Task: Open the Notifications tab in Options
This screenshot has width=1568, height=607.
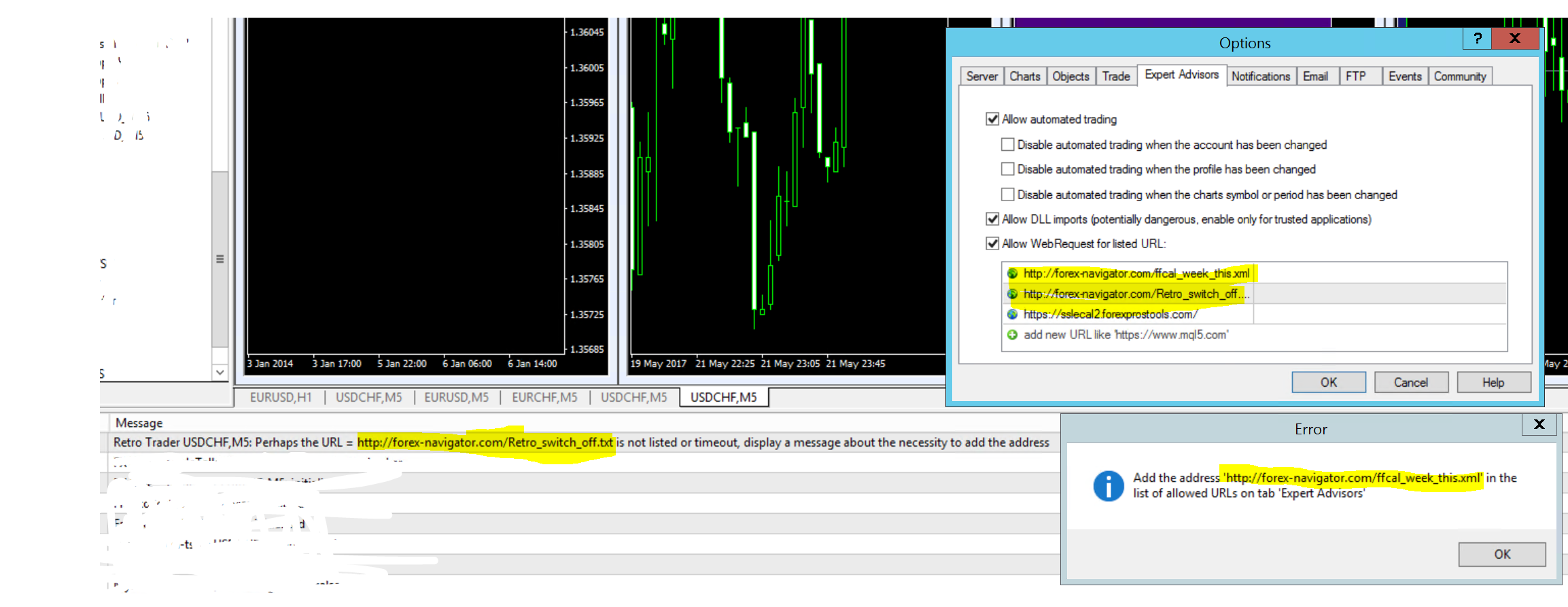Action: tap(1261, 76)
